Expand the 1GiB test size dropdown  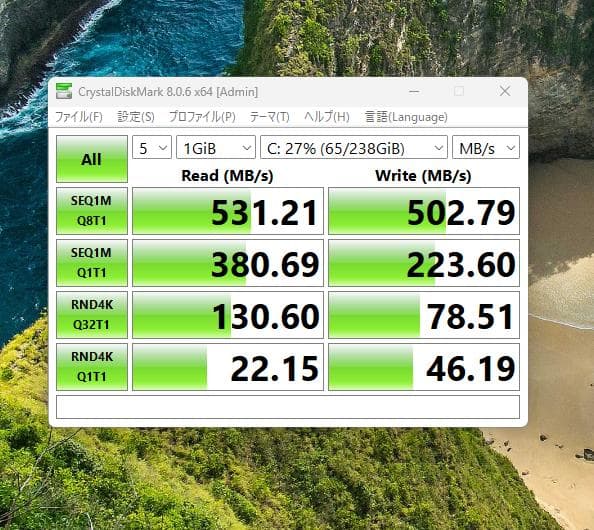click(216, 147)
